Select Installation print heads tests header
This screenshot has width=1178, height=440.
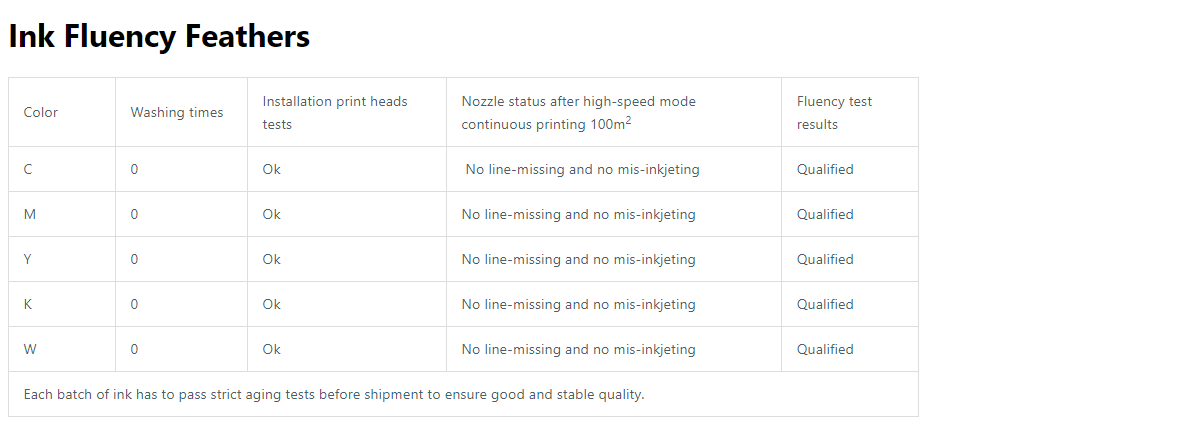(x=347, y=112)
